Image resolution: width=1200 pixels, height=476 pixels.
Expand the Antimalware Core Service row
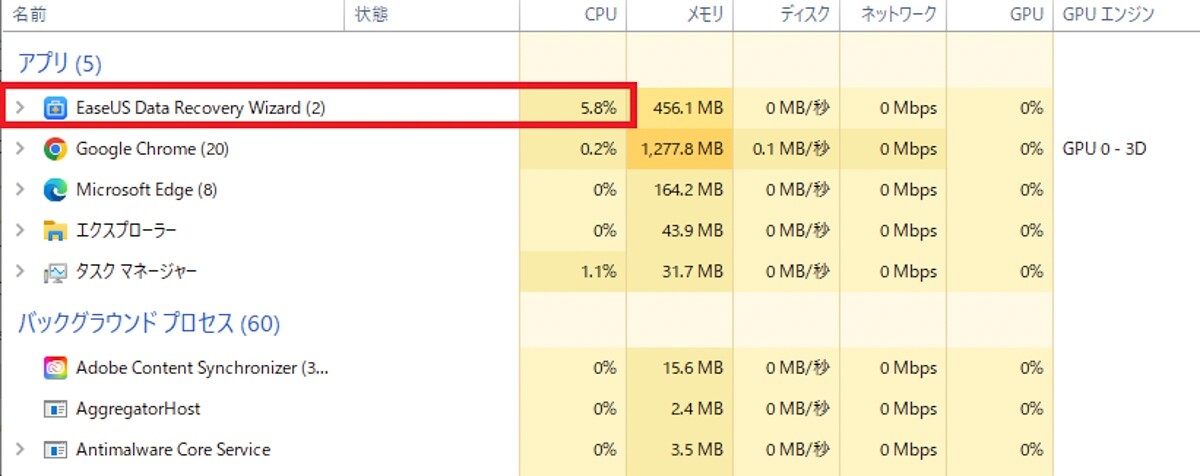[20, 450]
